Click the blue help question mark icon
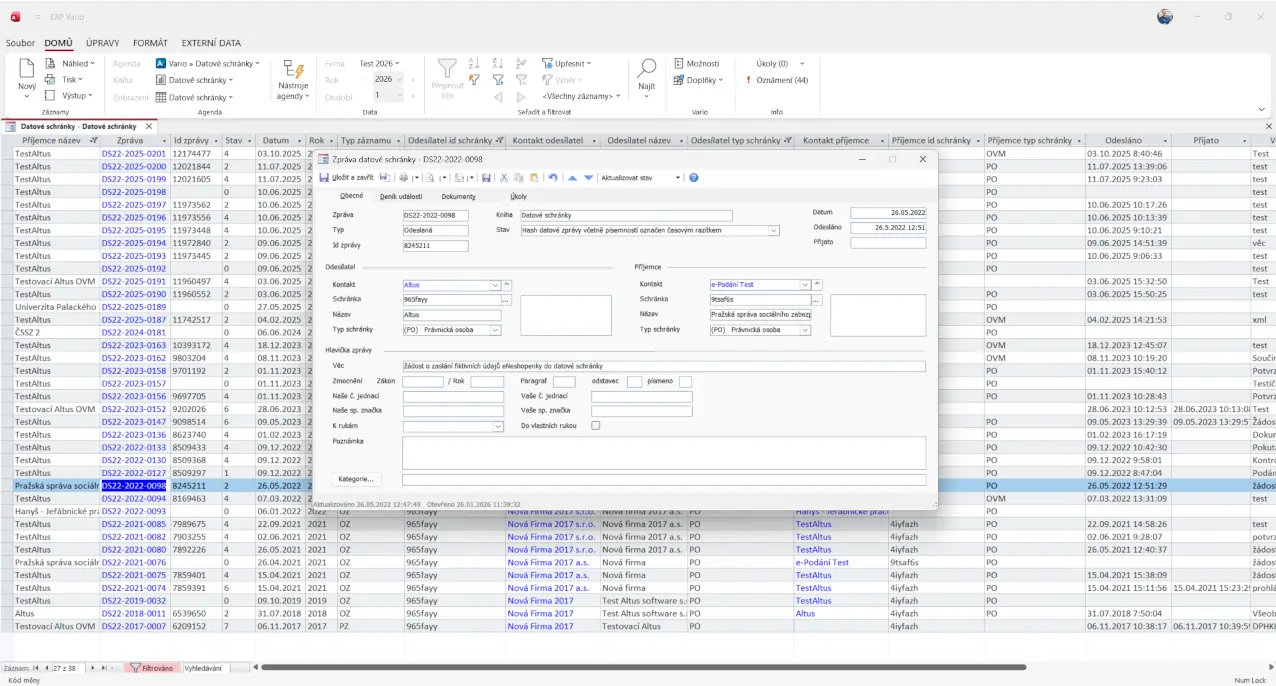1276x686 pixels. (694, 177)
